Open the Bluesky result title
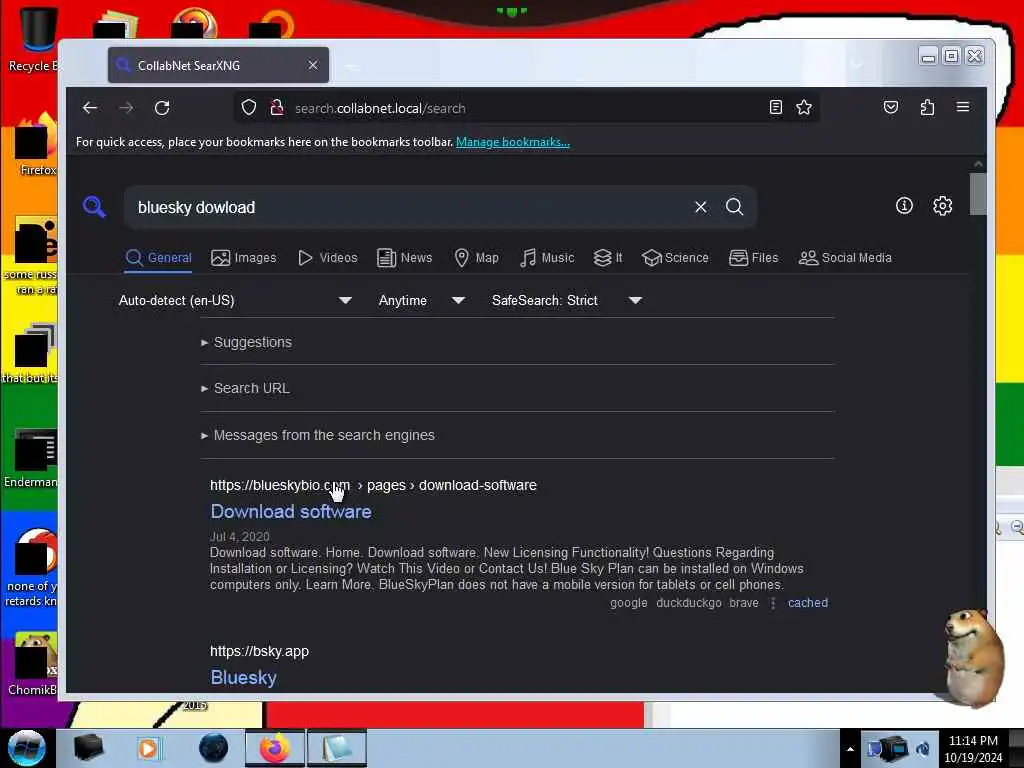 (x=244, y=677)
